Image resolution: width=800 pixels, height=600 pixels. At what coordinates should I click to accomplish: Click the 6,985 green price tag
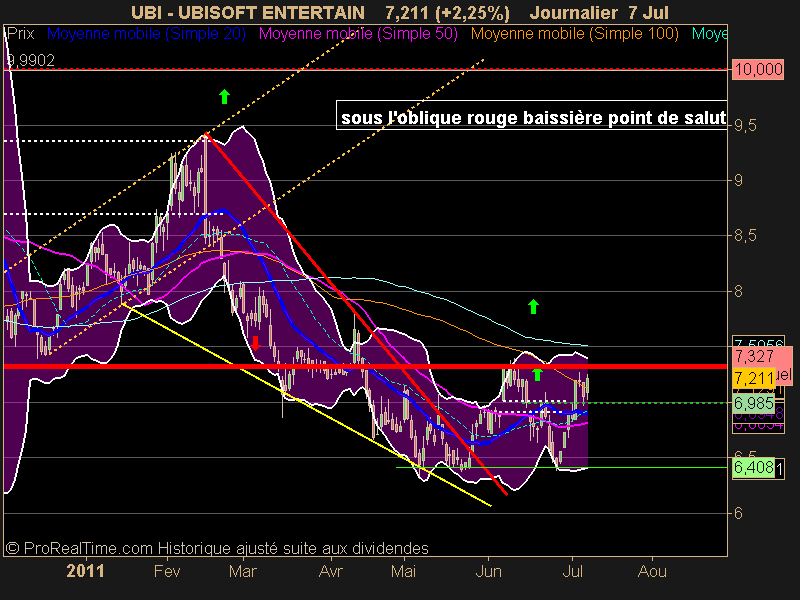tap(754, 404)
